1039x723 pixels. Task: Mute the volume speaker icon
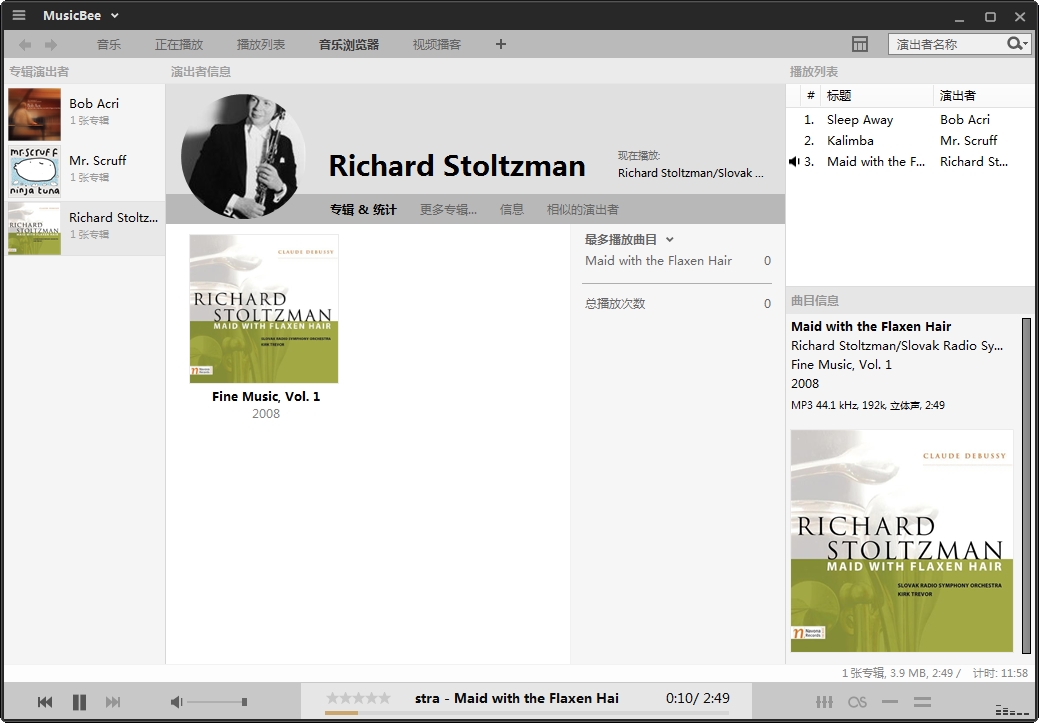coord(176,702)
